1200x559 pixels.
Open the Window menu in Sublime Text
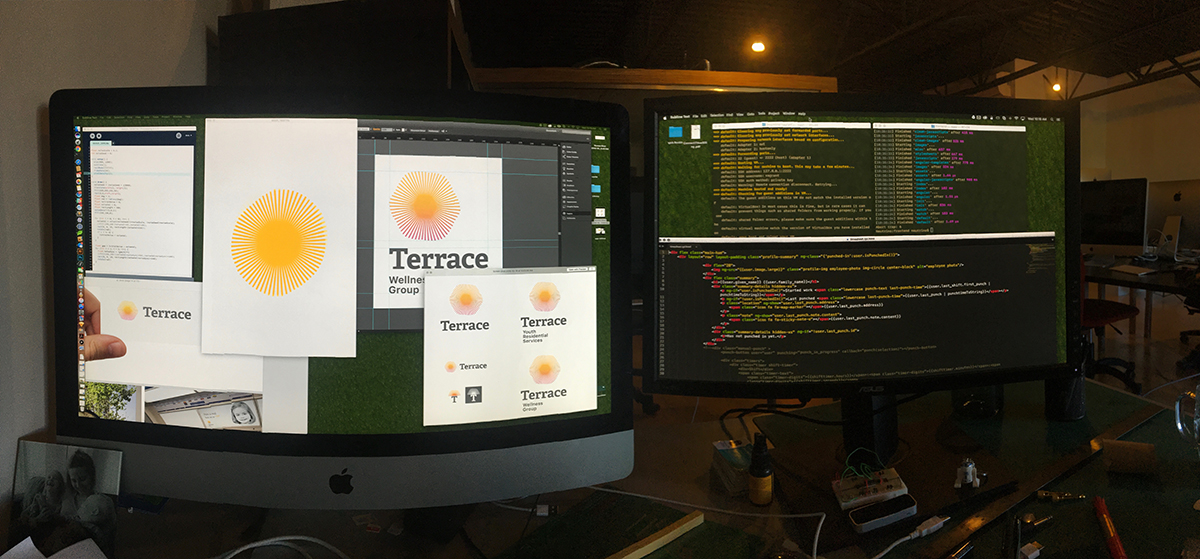point(789,113)
